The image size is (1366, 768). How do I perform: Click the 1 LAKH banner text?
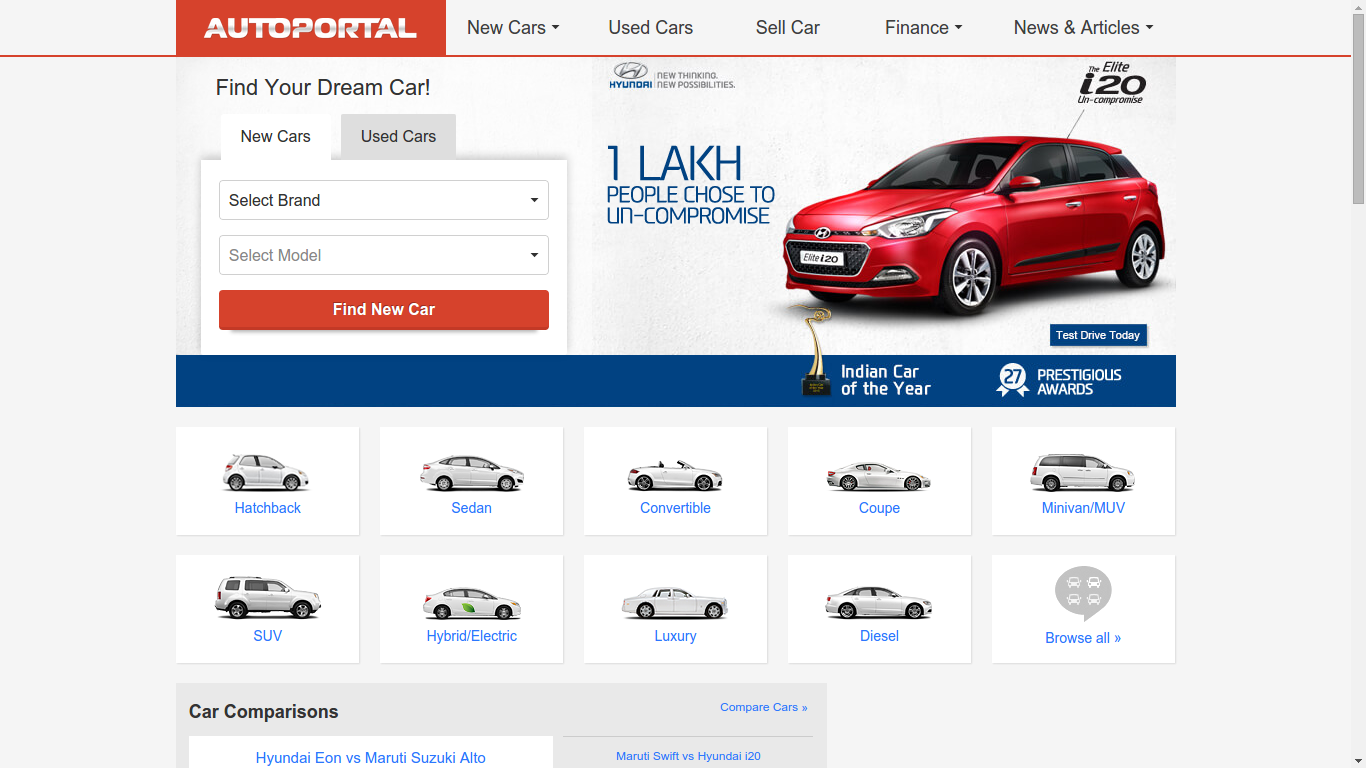click(674, 163)
